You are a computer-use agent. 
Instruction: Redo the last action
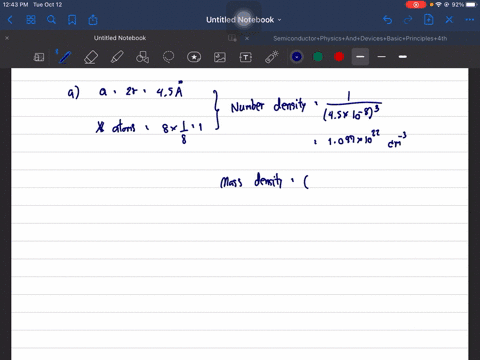(x=408, y=20)
